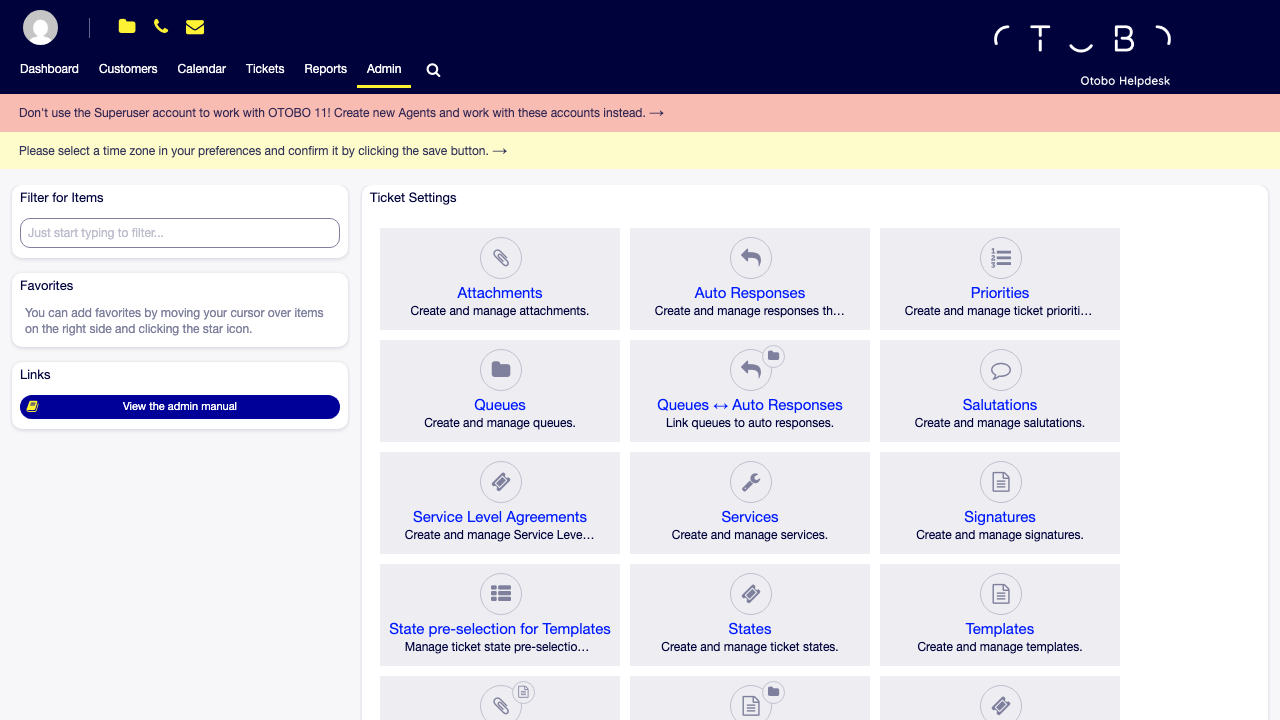Click 'Create and manage salutations.' text
Screen dimensions: 1280x720
(x=1000, y=423)
